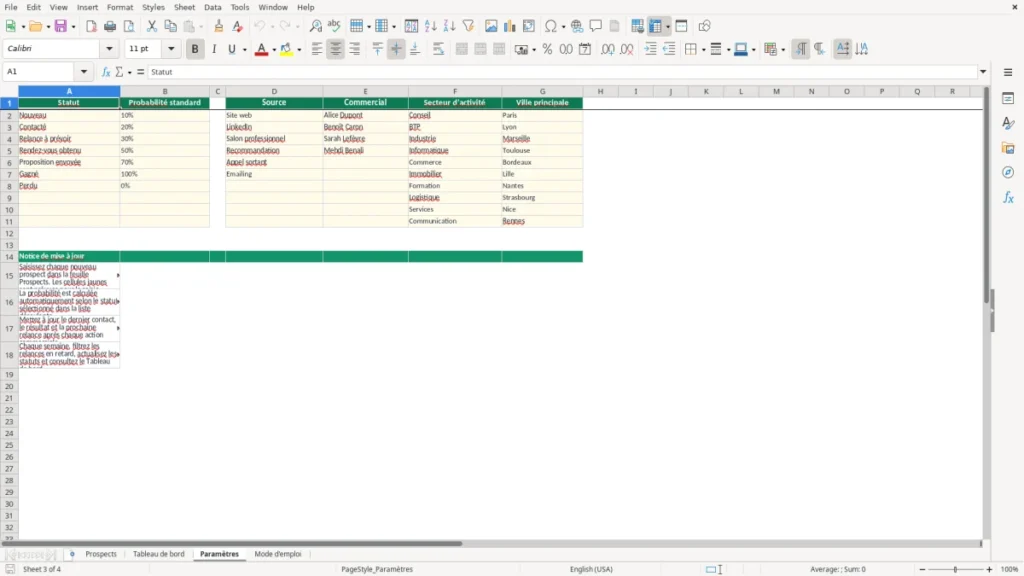Run the Spelling check icon
The height and width of the screenshot is (576, 1024).
click(x=334, y=26)
